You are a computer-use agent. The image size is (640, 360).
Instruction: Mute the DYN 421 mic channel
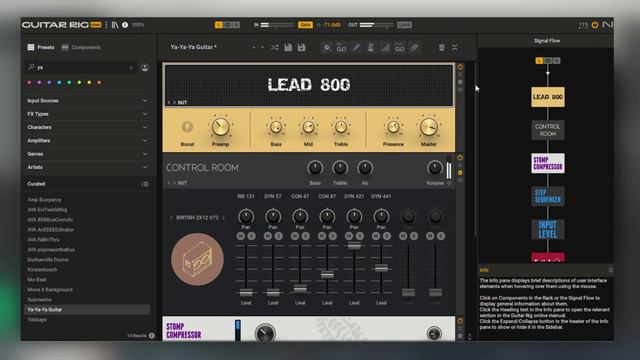[x=349, y=236]
